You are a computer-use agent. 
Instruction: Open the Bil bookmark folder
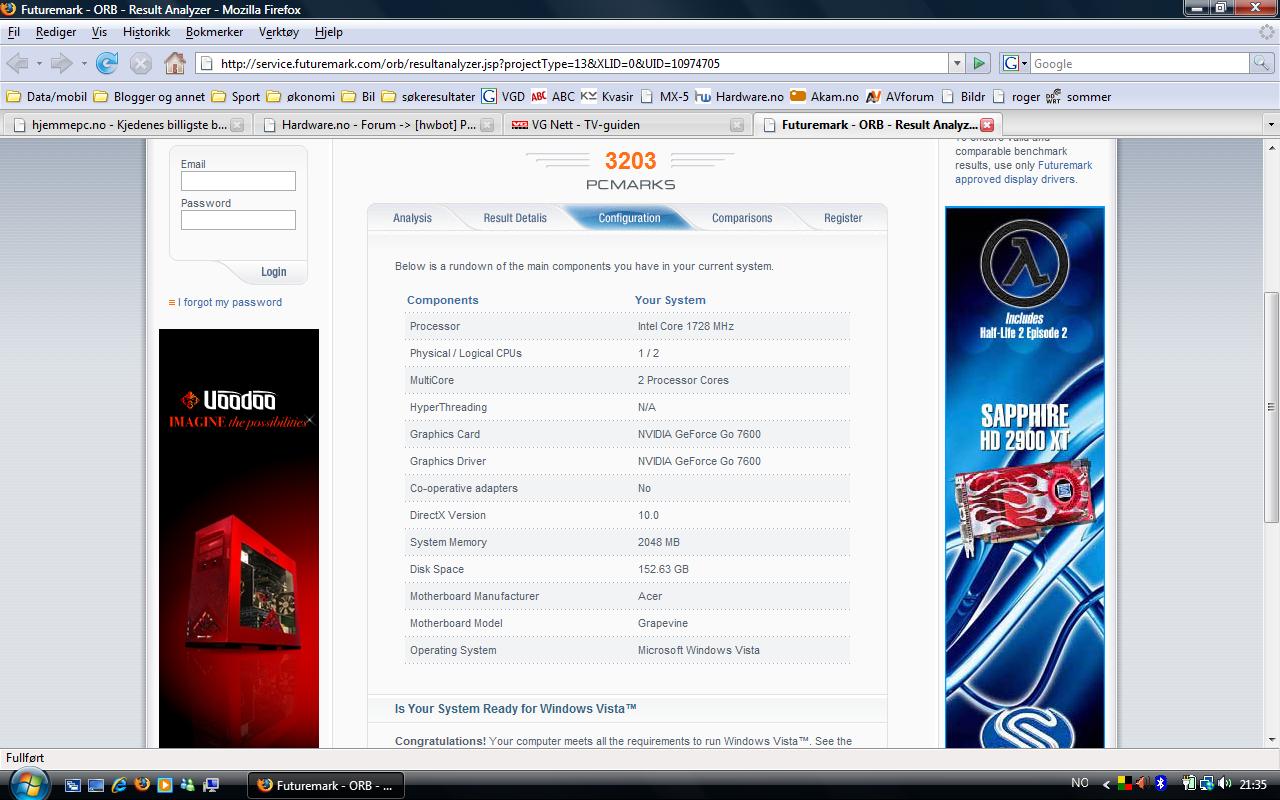(358, 97)
